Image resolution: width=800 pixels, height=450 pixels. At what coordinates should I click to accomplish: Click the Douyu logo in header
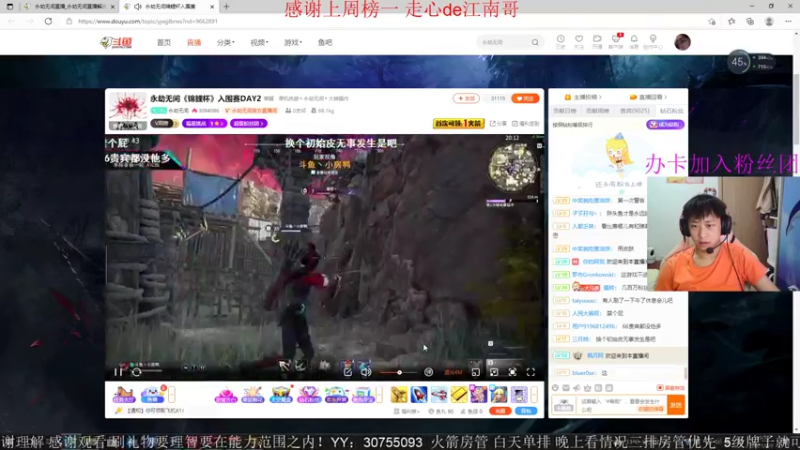(116, 42)
